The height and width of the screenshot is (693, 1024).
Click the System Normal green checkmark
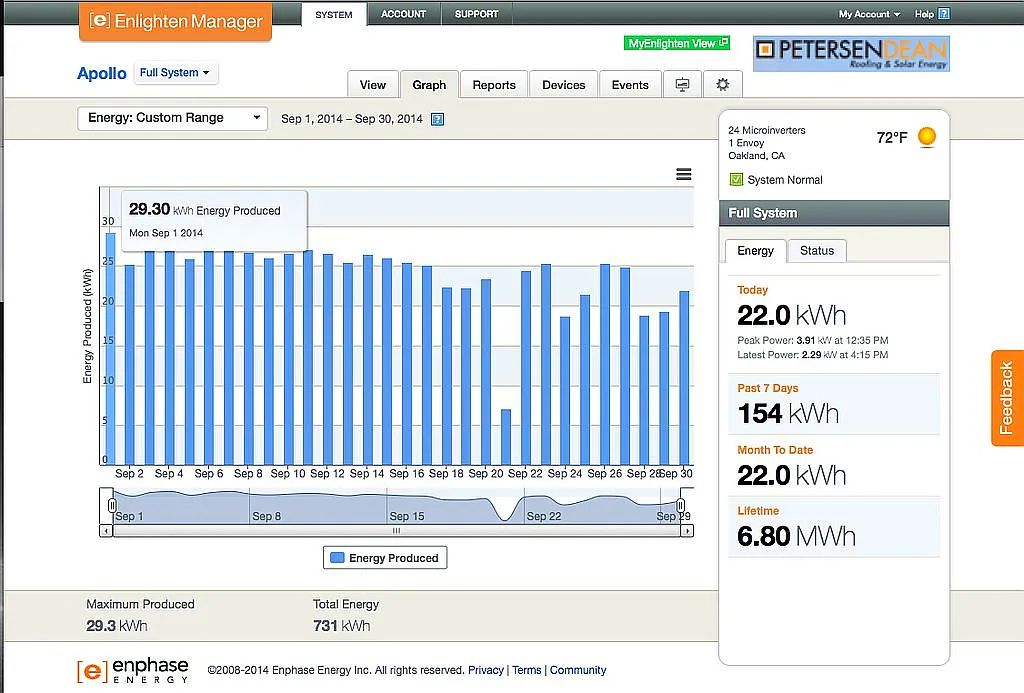click(x=736, y=180)
